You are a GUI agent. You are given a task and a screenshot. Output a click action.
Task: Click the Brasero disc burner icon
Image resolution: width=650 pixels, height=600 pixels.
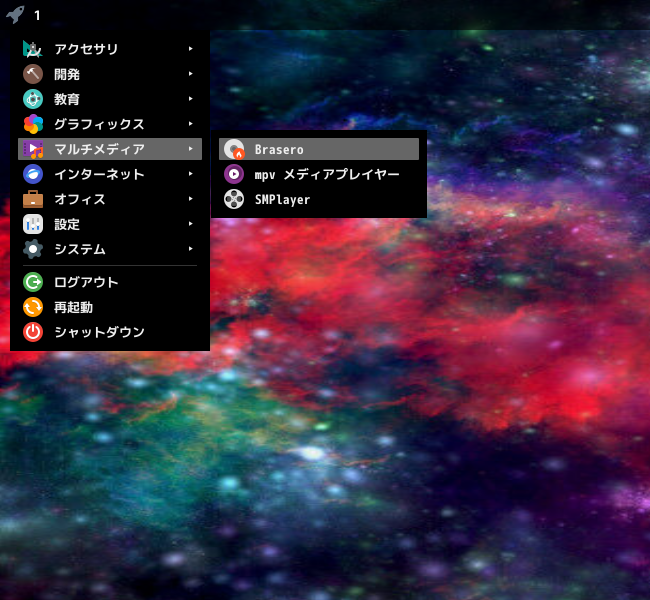pyautogui.click(x=234, y=149)
